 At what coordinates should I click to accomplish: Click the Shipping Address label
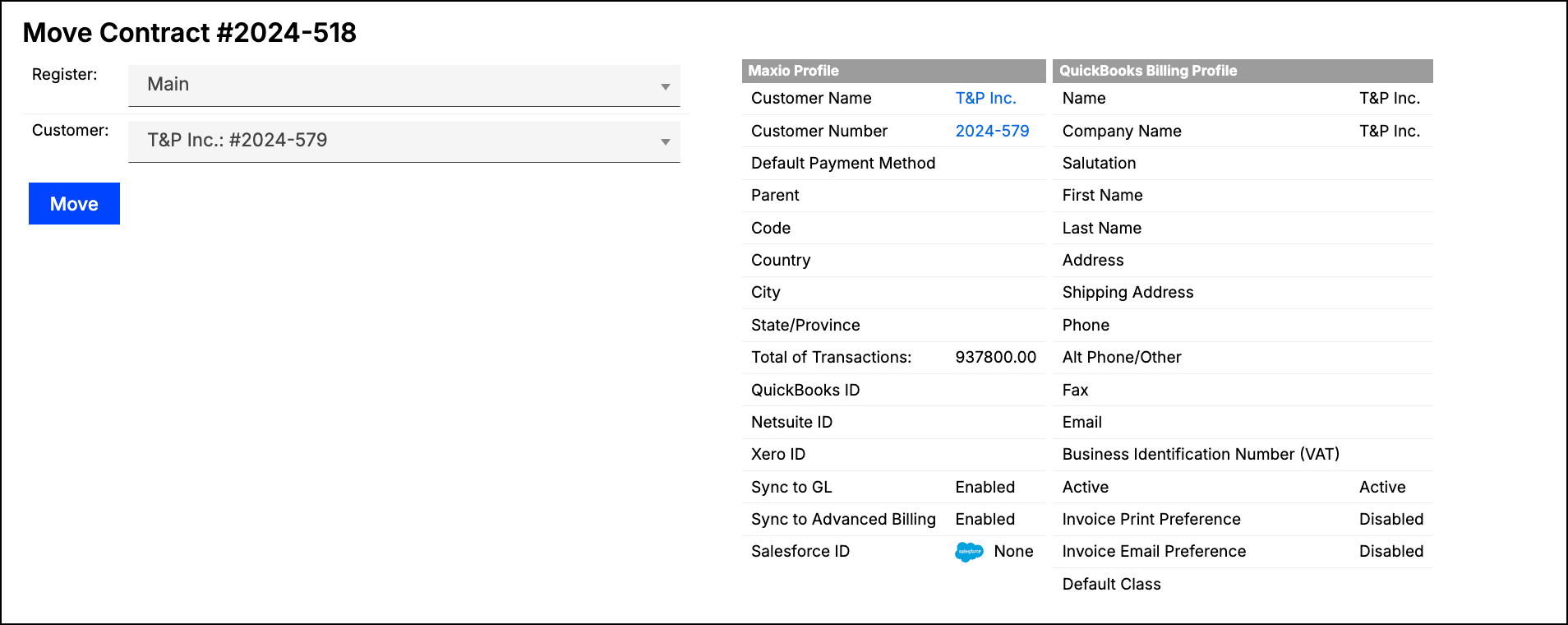click(x=1128, y=292)
